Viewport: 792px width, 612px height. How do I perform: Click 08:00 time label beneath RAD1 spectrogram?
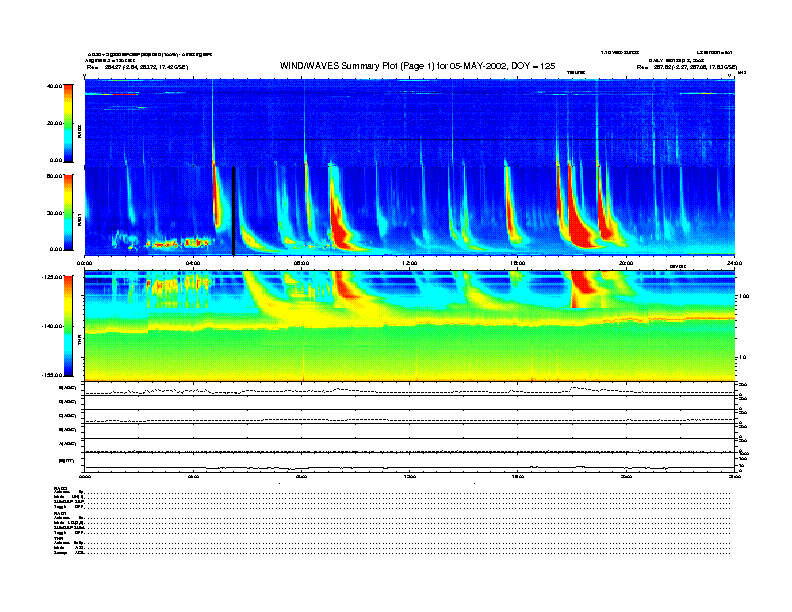(301, 263)
